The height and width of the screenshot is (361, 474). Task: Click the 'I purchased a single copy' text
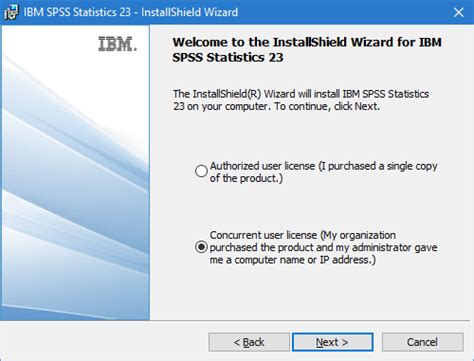pos(378,166)
